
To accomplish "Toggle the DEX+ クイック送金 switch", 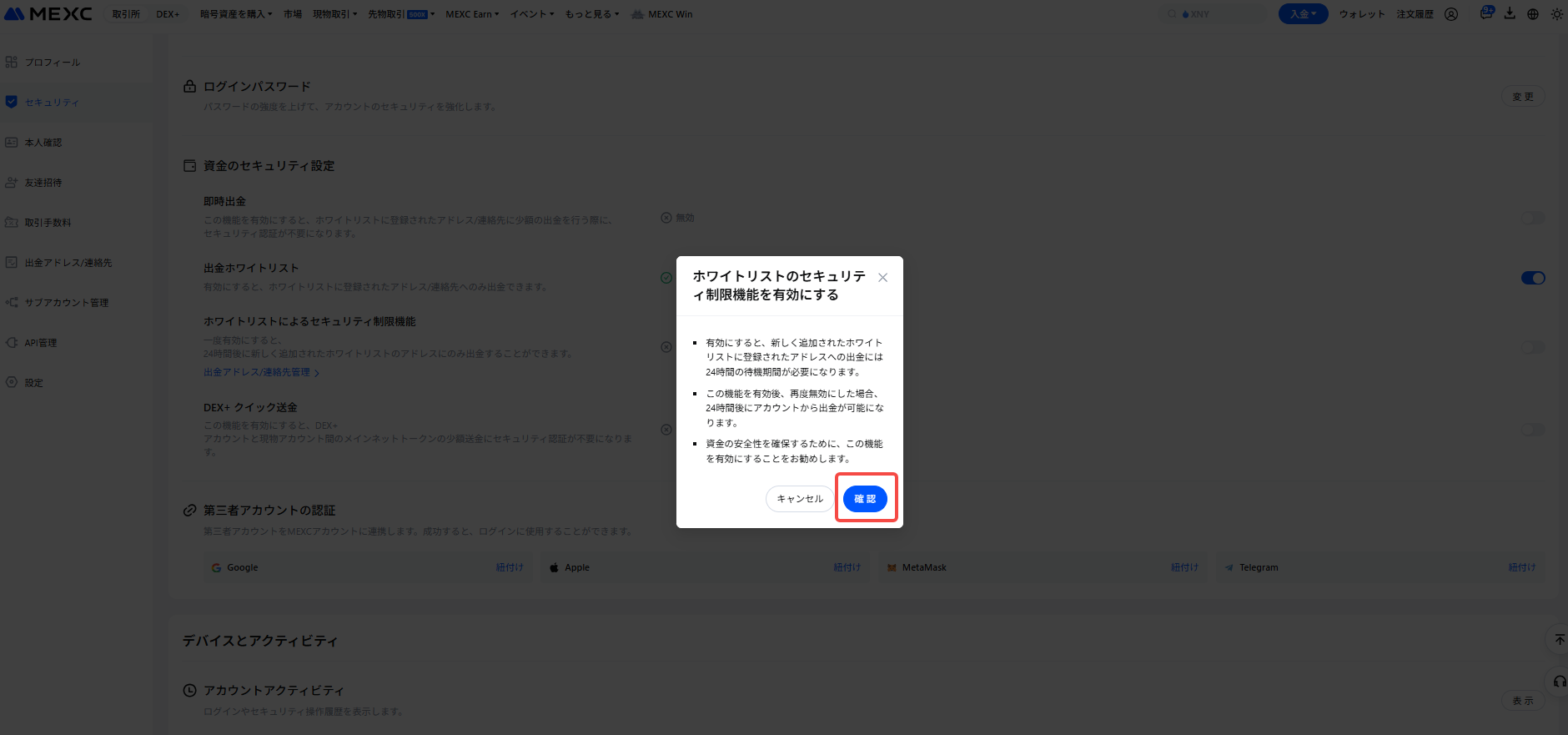I will point(1533,430).
